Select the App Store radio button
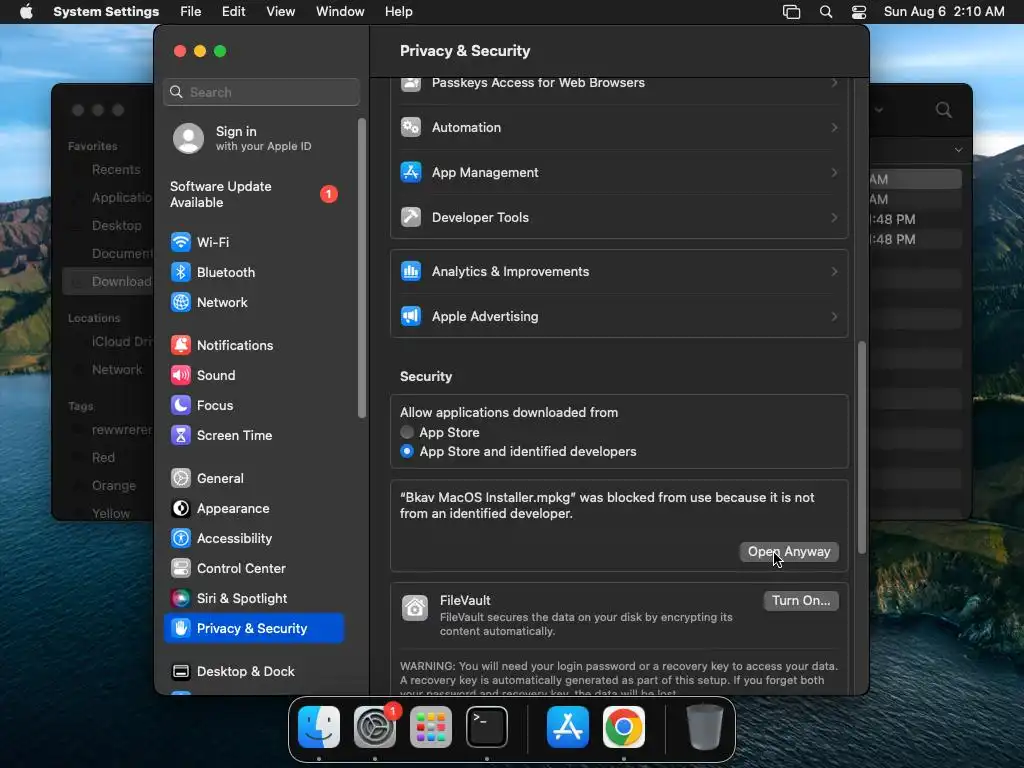Image resolution: width=1024 pixels, height=768 pixels. (x=407, y=432)
